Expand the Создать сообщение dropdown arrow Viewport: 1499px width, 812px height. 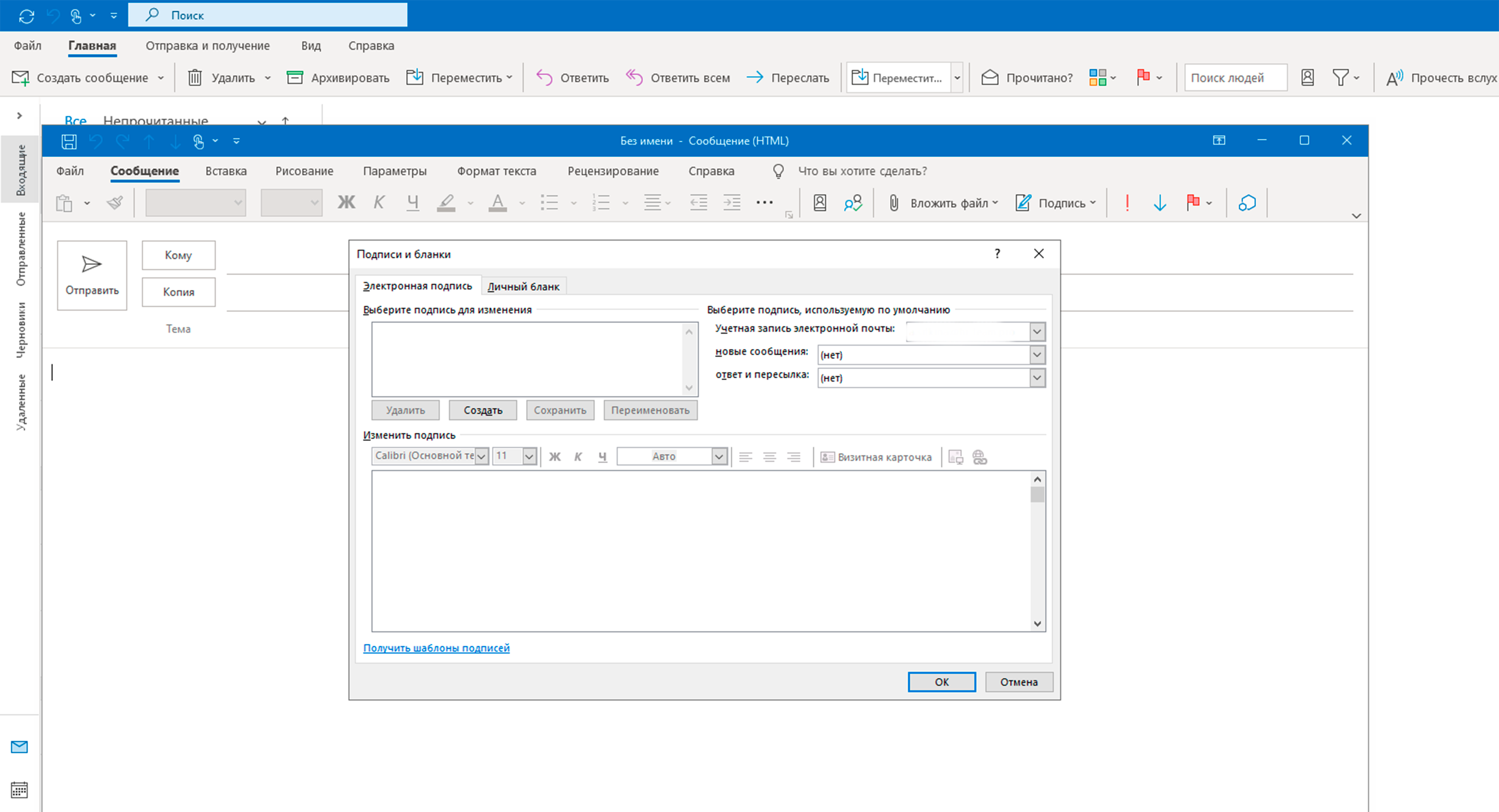(x=160, y=78)
